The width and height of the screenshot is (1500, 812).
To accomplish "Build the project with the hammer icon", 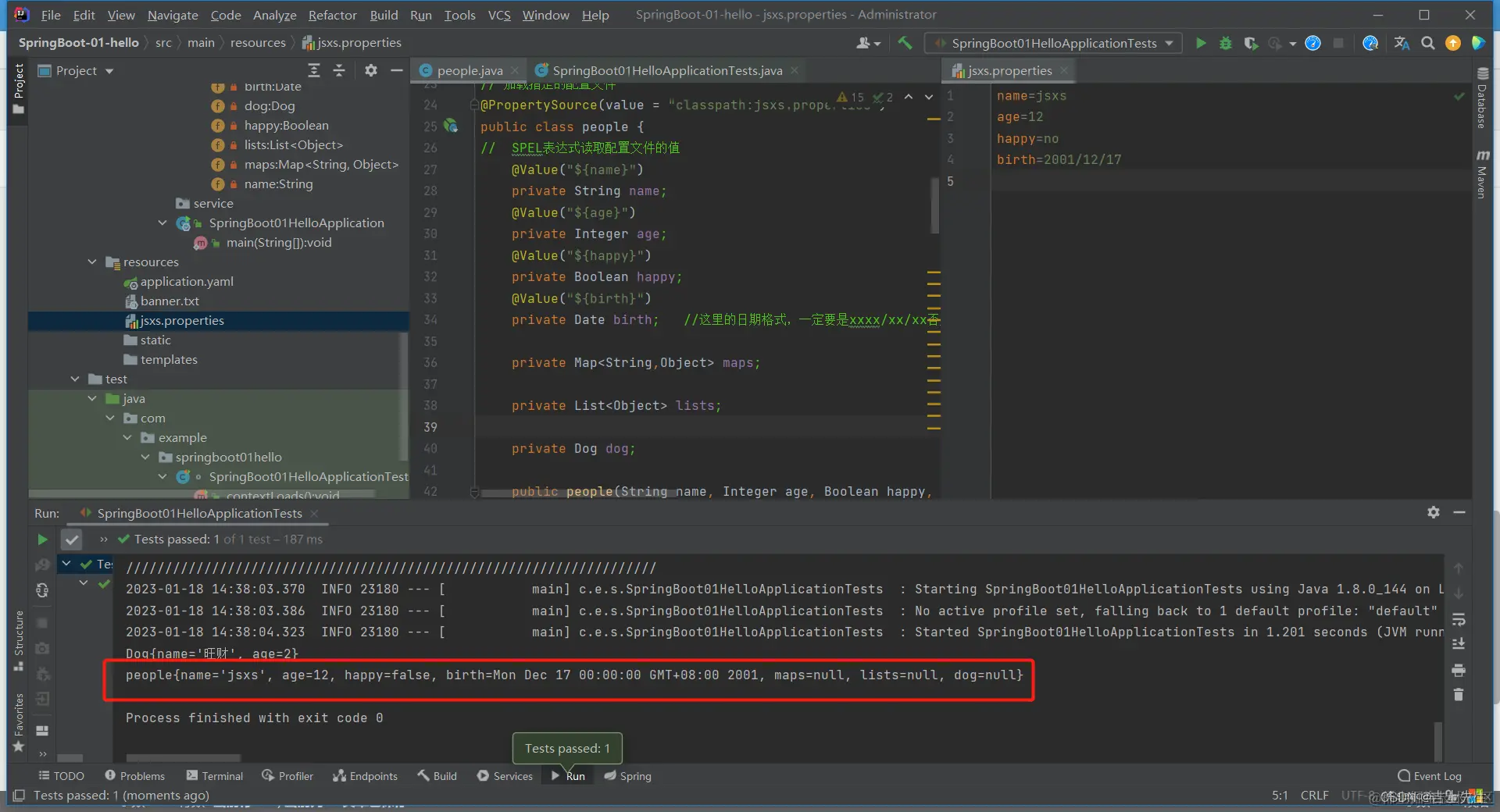I will pos(905,43).
